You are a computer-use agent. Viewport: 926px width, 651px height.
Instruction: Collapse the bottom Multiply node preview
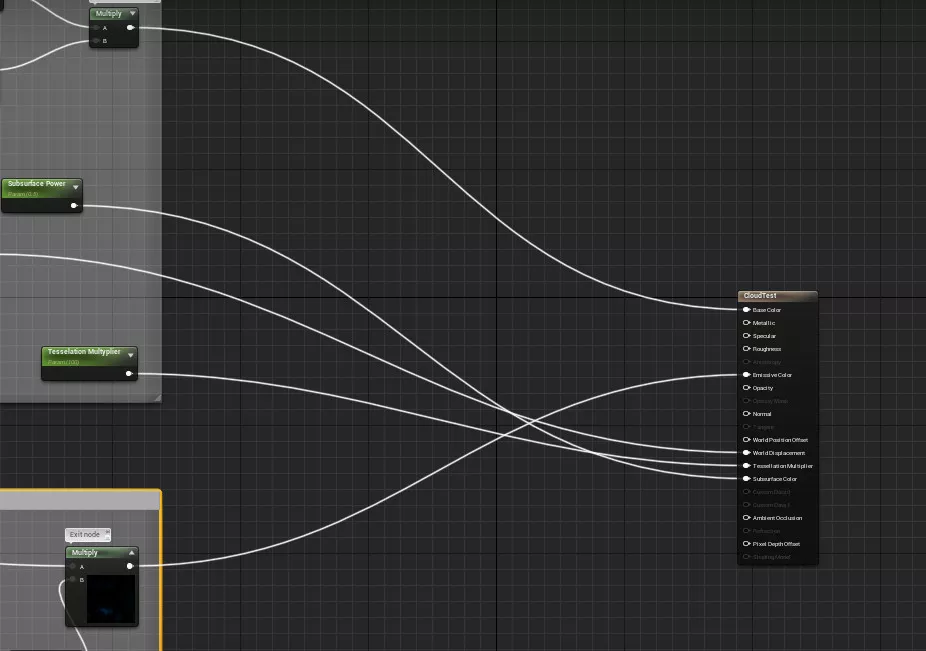(131, 553)
